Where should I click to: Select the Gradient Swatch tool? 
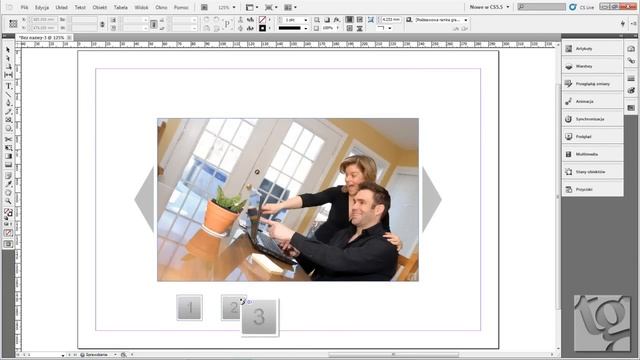(8, 156)
